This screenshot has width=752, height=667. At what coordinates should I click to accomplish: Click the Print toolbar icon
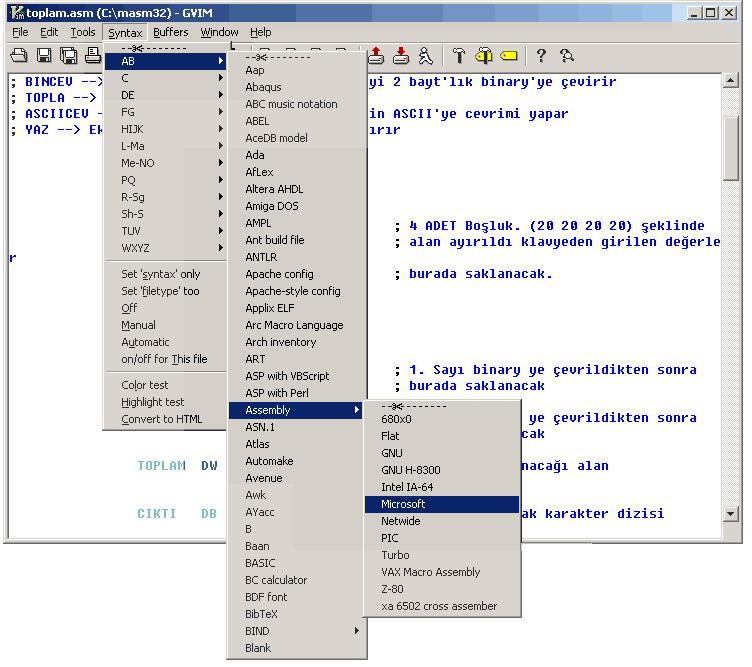93,56
